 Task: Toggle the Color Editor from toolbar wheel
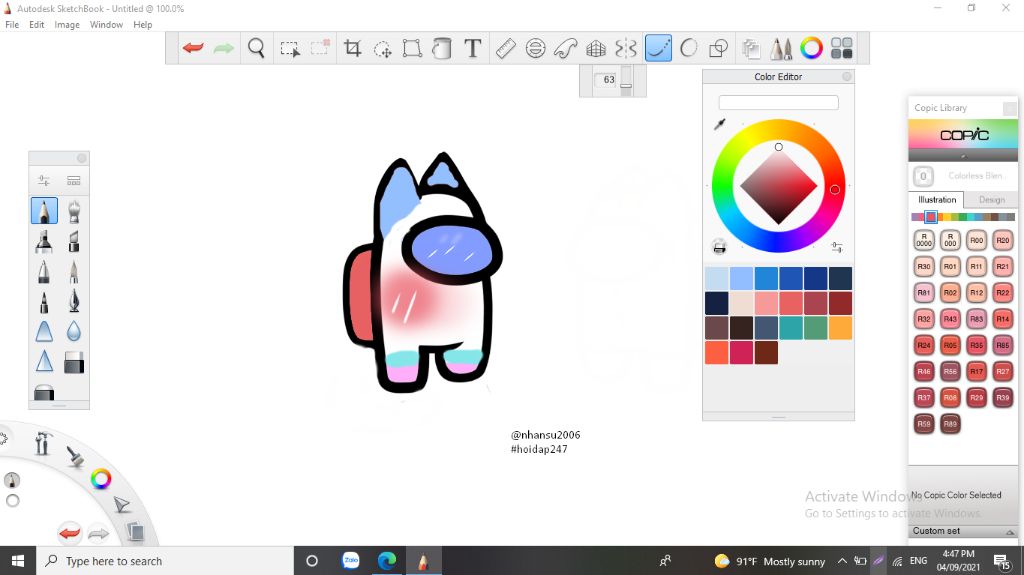pyautogui.click(x=811, y=48)
